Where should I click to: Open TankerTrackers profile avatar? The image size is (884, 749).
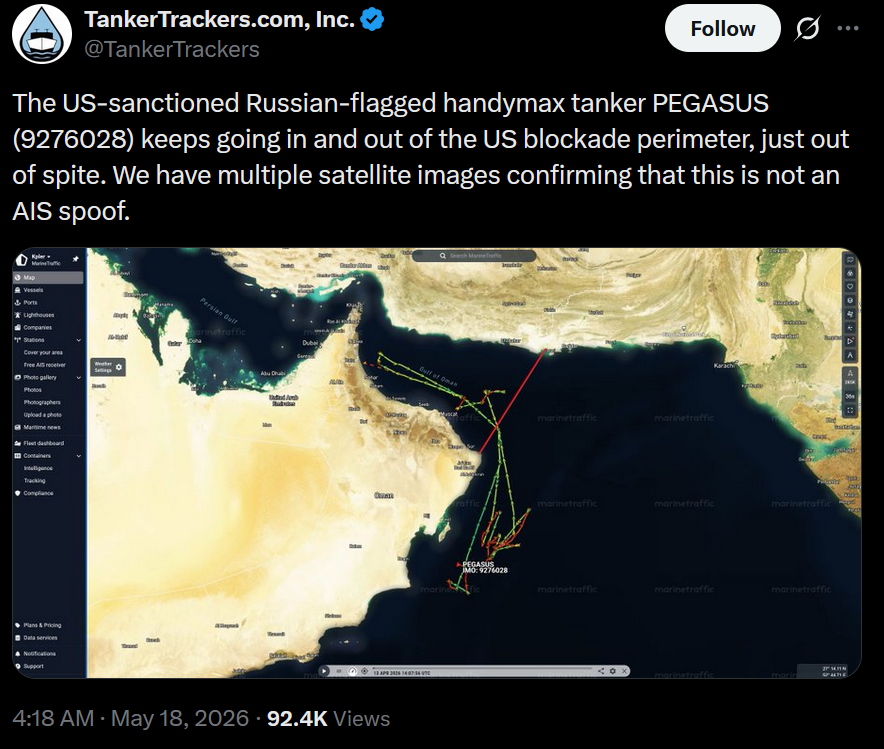click(x=42, y=34)
